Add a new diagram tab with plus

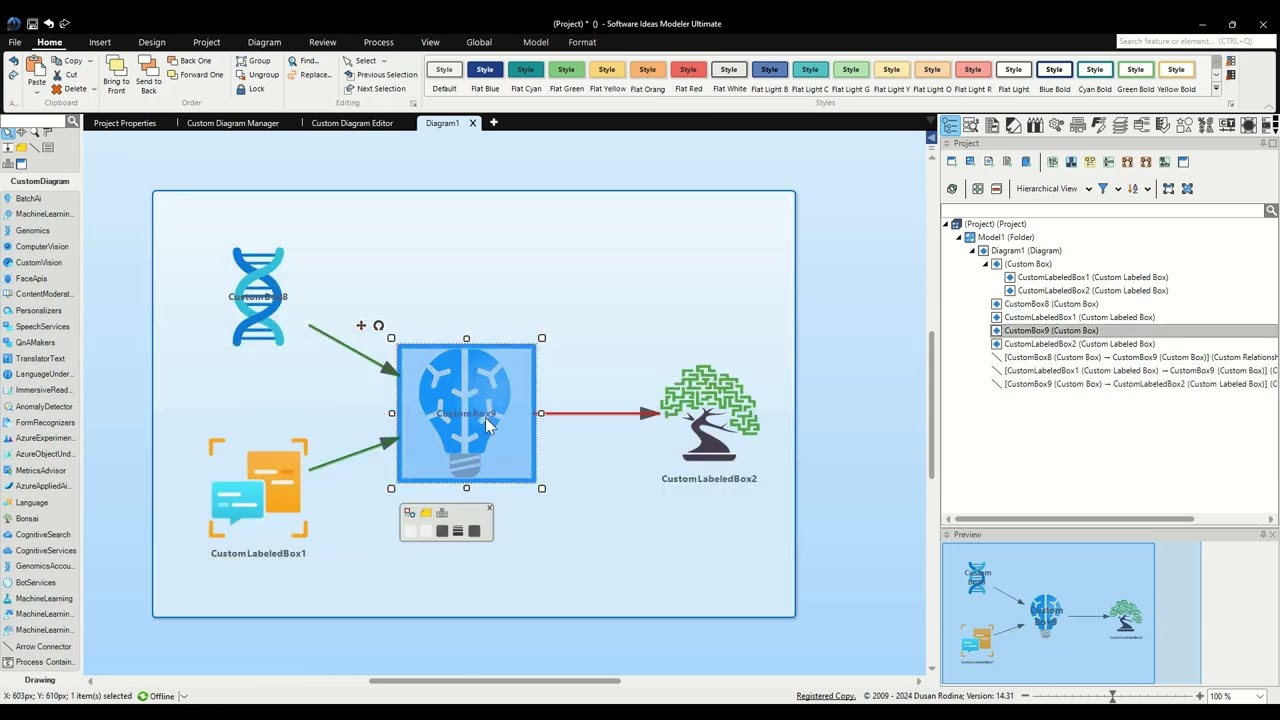tap(493, 123)
